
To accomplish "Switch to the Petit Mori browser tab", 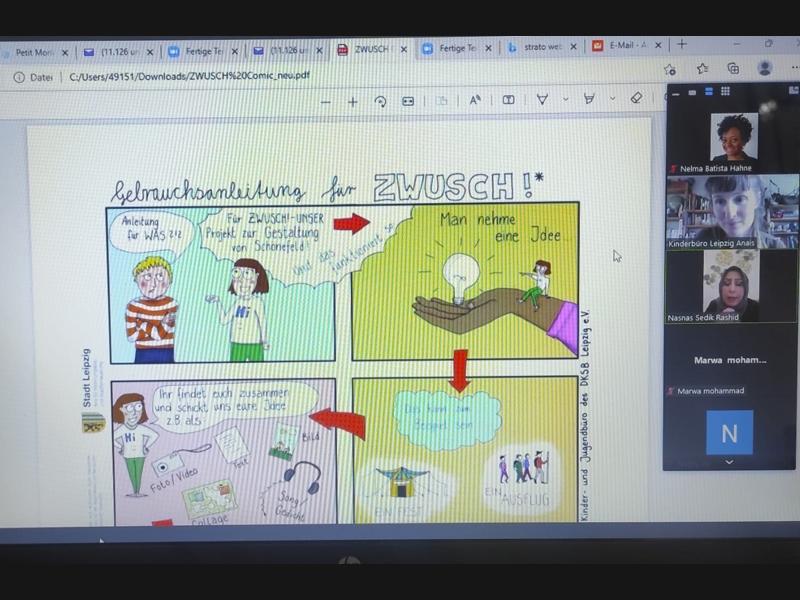I will 35,50.
